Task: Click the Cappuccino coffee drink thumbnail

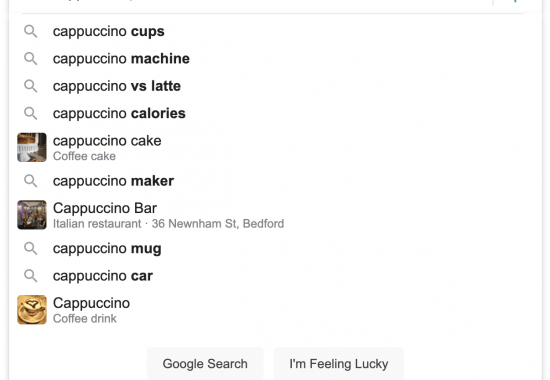Action: pos(32,309)
